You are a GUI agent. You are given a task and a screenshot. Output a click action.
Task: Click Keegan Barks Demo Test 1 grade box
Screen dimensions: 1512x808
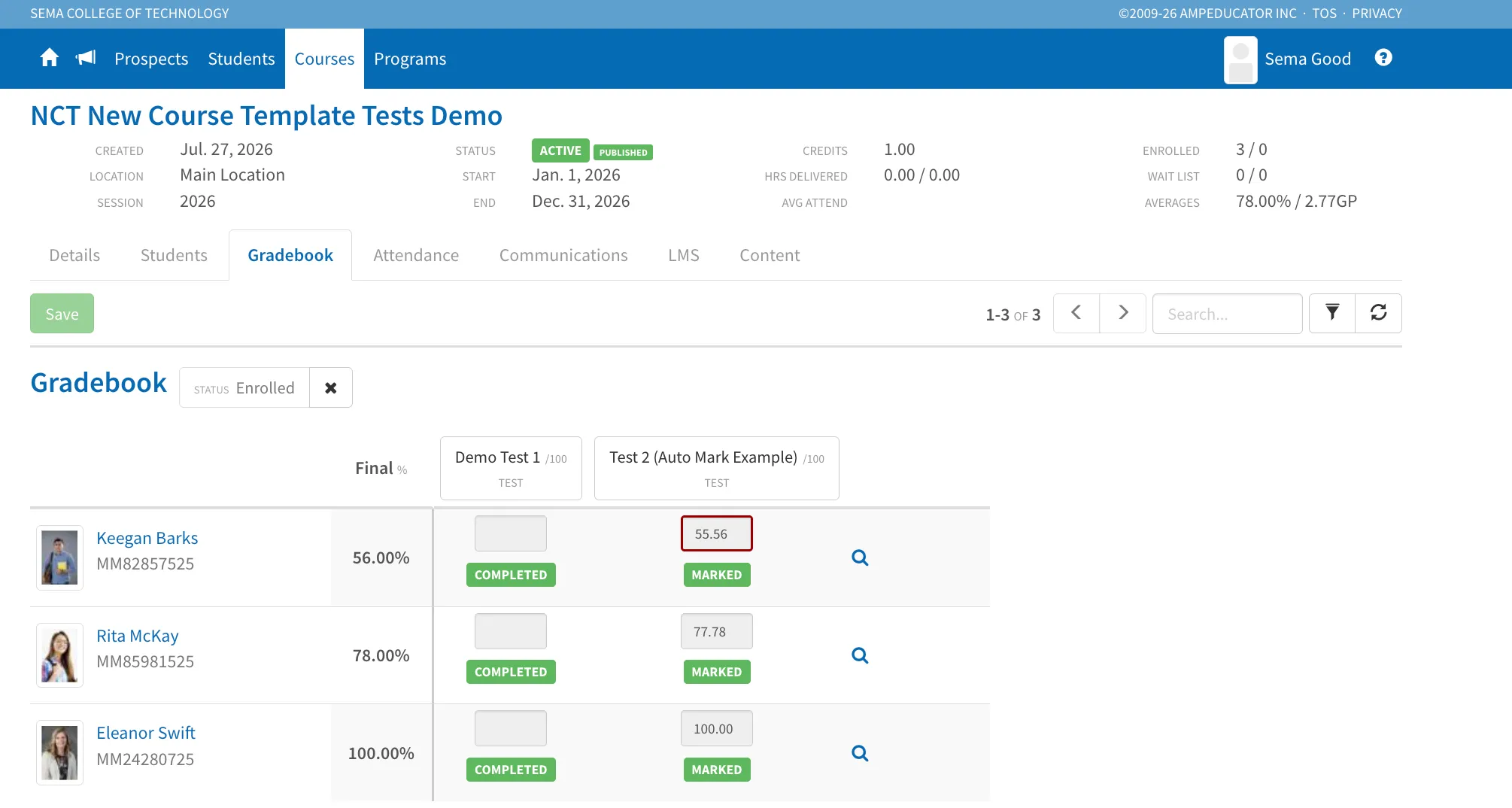point(511,533)
